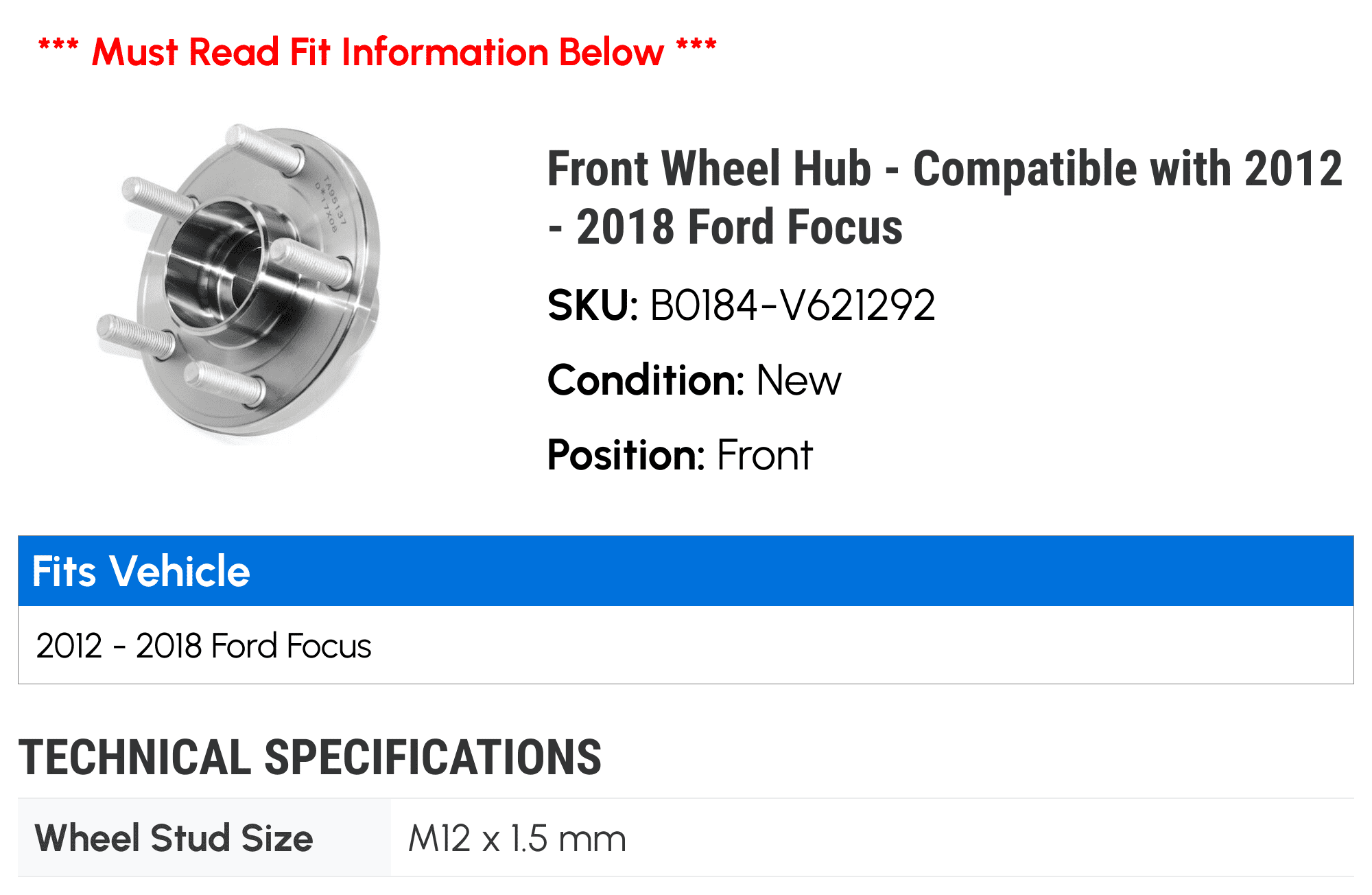Click the word "Below" in the red notice

pos(611,52)
